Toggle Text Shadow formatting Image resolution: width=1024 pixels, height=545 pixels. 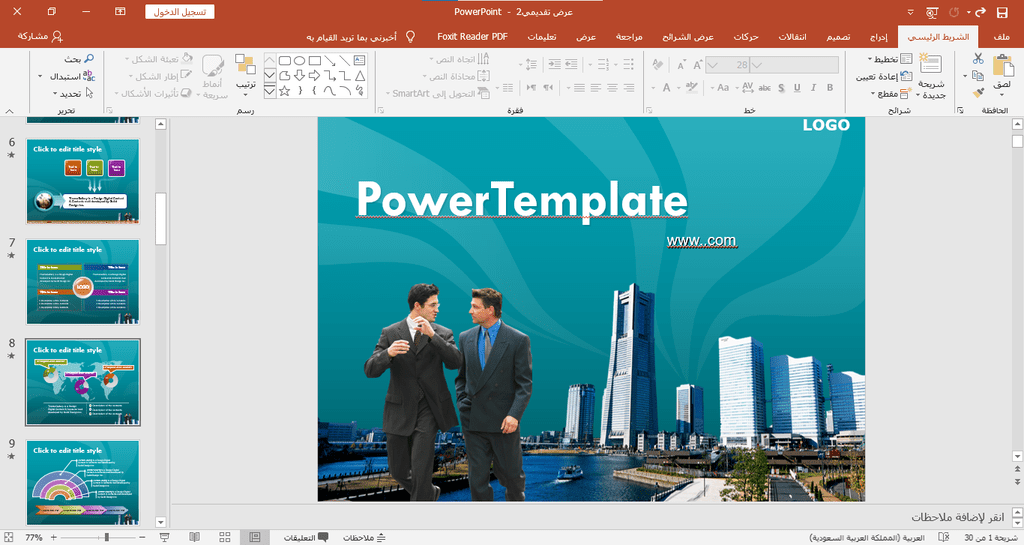[782, 87]
